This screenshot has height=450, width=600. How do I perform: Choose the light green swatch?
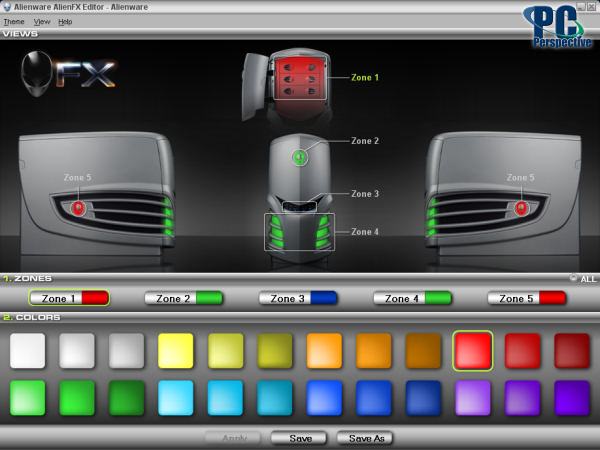[x=28, y=398]
